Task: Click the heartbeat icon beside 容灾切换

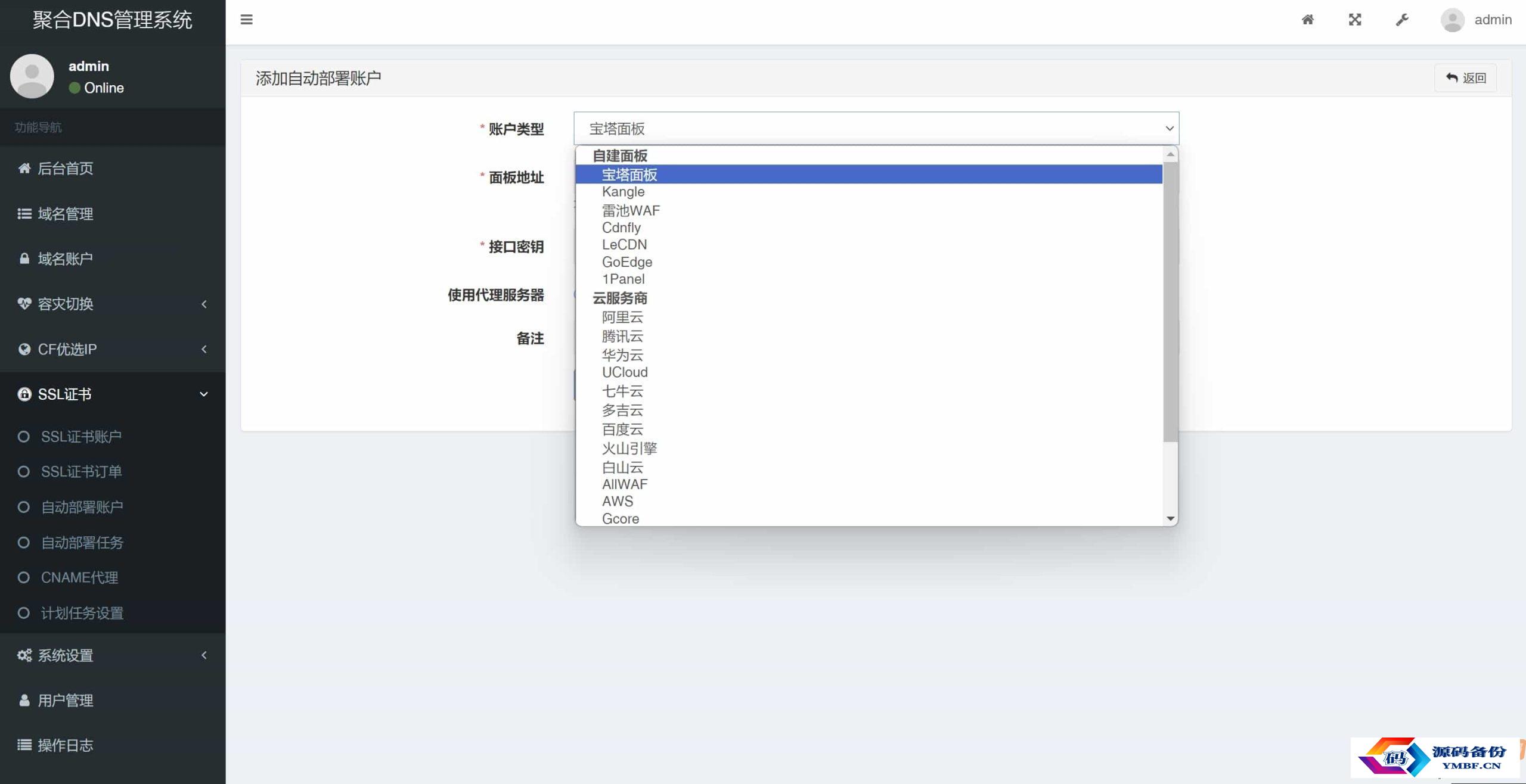Action: pos(24,304)
